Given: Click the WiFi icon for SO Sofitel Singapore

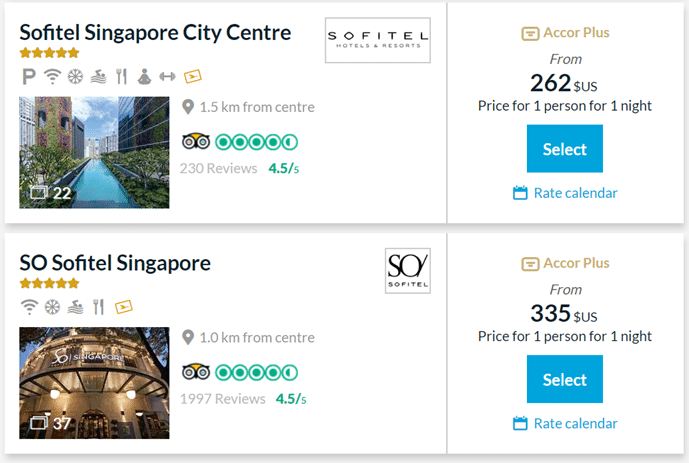Looking at the screenshot, I should point(29,307).
